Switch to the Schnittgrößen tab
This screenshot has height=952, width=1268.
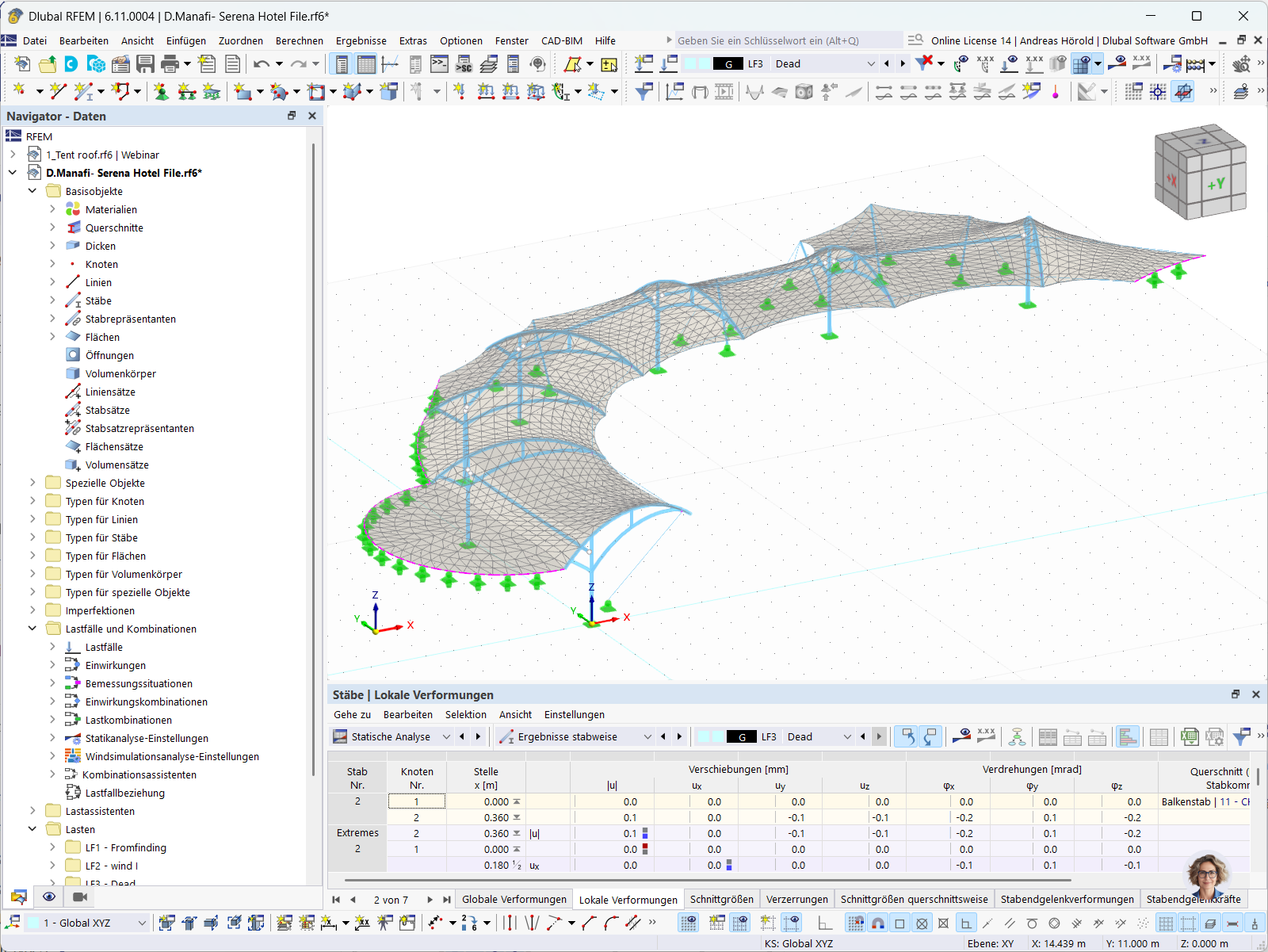[721, 899]
